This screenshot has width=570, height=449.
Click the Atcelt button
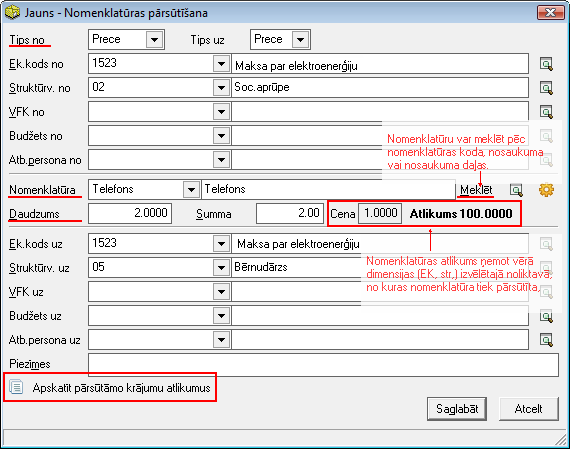529,409
